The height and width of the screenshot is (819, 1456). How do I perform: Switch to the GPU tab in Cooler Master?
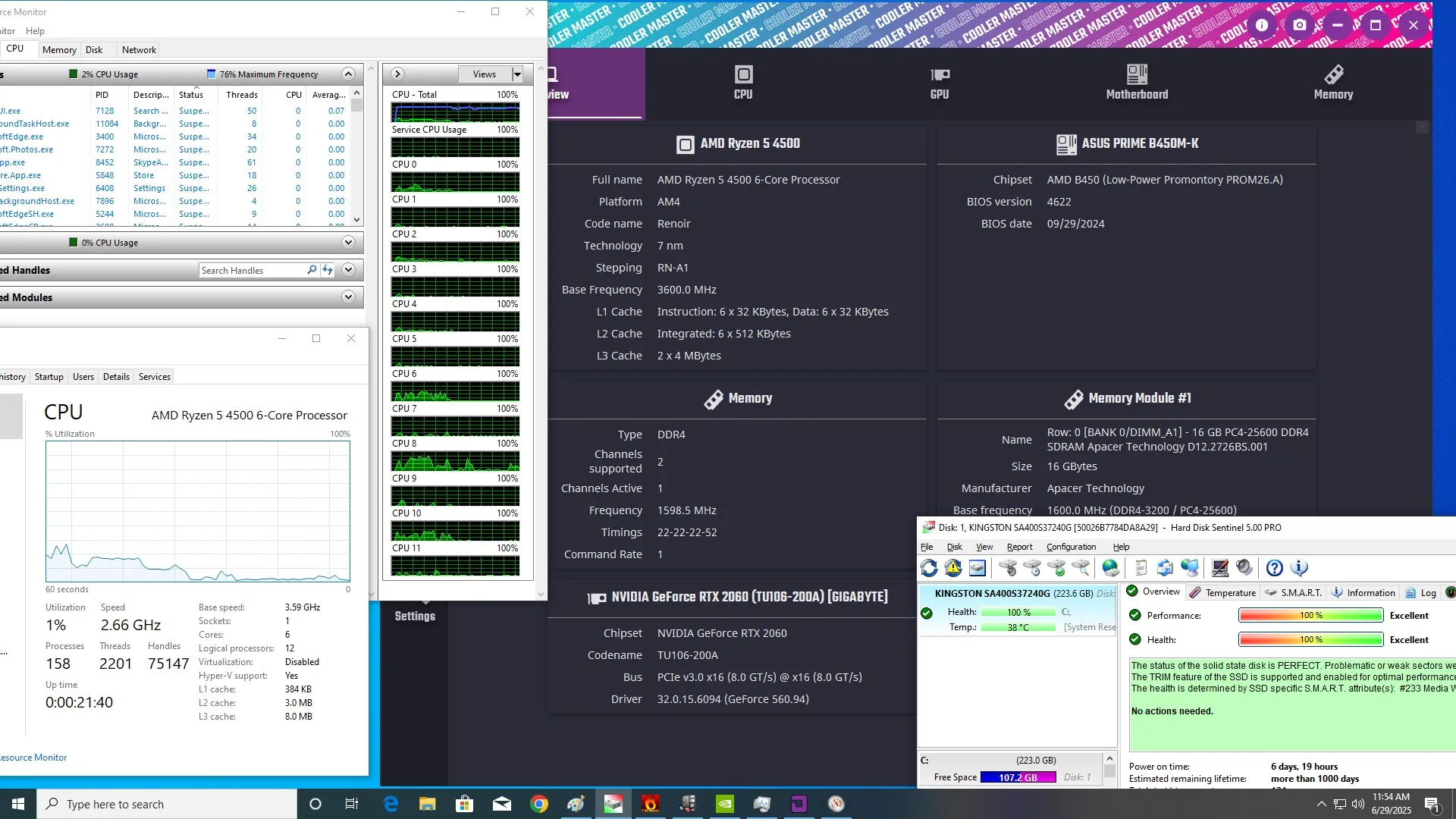pos(940,83)
